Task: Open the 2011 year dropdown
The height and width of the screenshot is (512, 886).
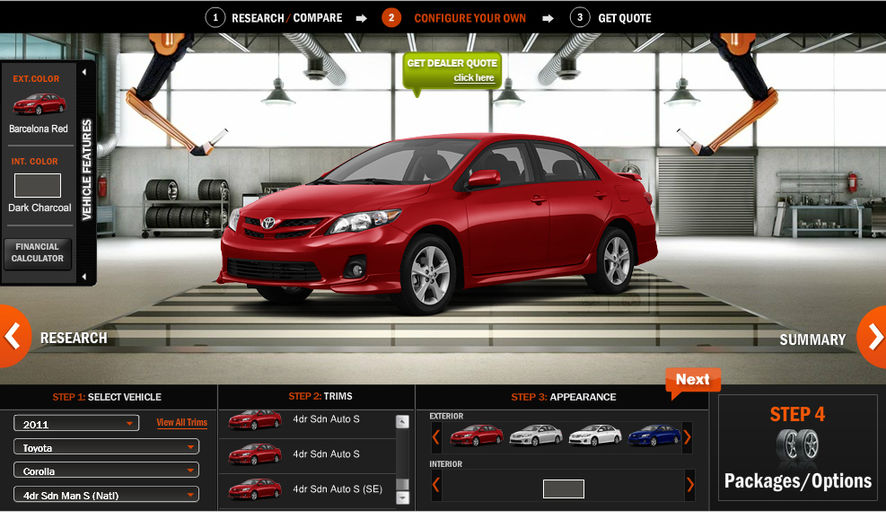Action: click(76, 424)
